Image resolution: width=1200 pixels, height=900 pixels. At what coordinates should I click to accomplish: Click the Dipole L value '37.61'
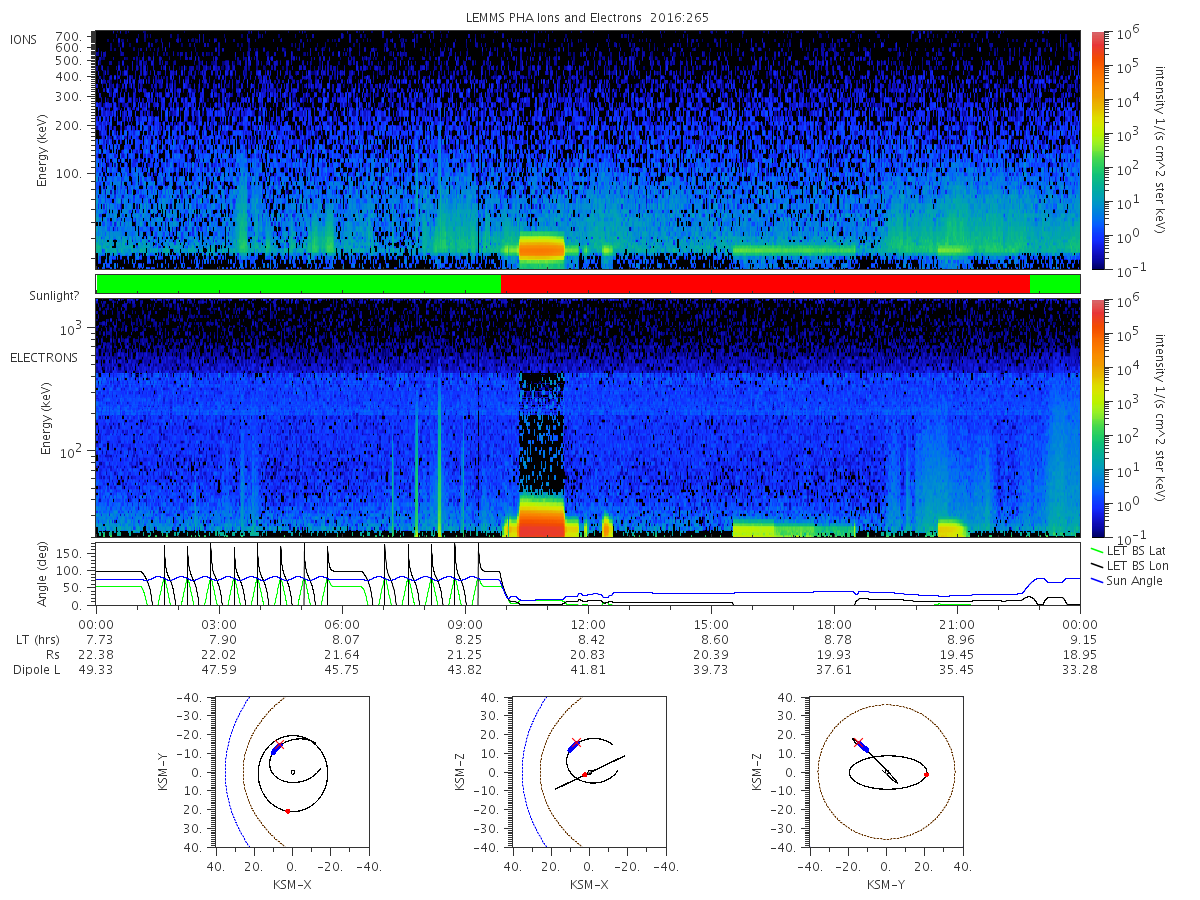tap(835, 669)
